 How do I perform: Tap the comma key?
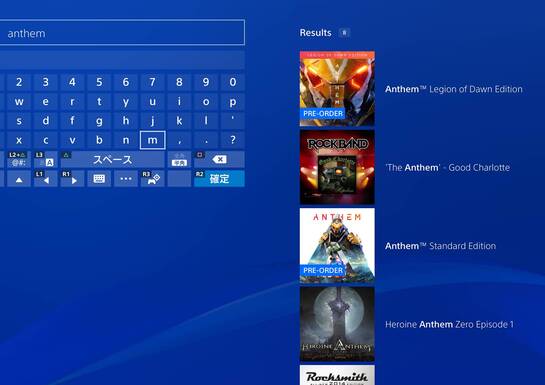tap(179, 140)
